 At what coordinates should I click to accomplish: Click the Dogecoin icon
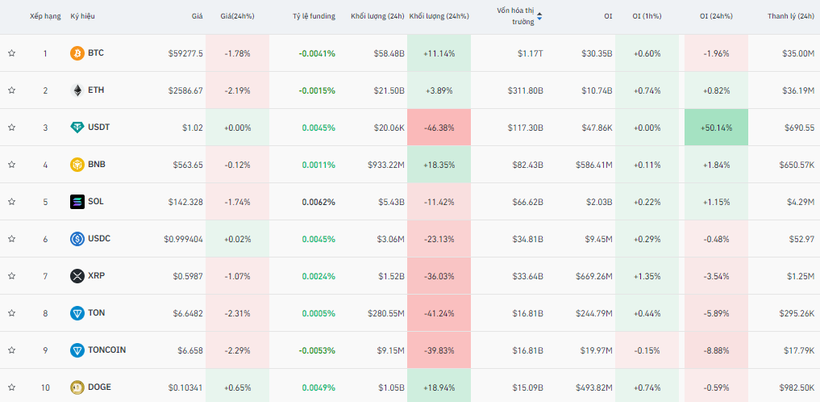[x=77, y=387]
